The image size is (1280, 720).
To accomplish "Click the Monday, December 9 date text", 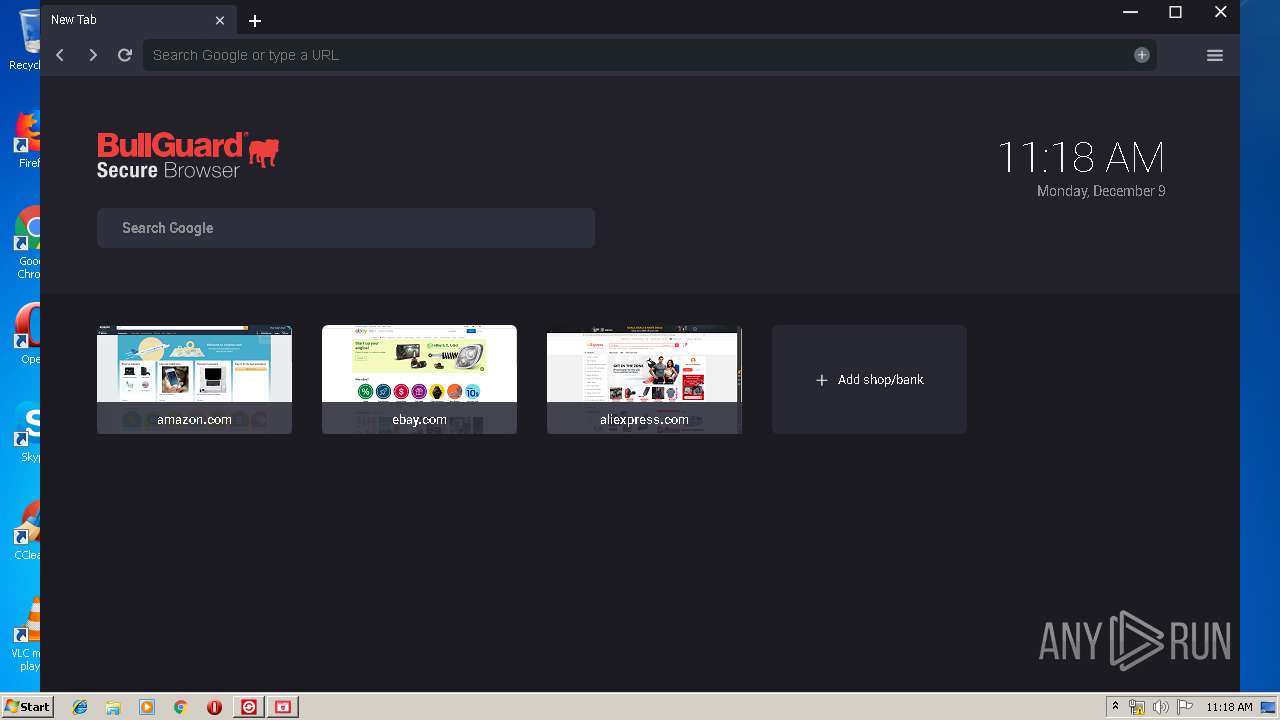I will [x=1101, y=191].
